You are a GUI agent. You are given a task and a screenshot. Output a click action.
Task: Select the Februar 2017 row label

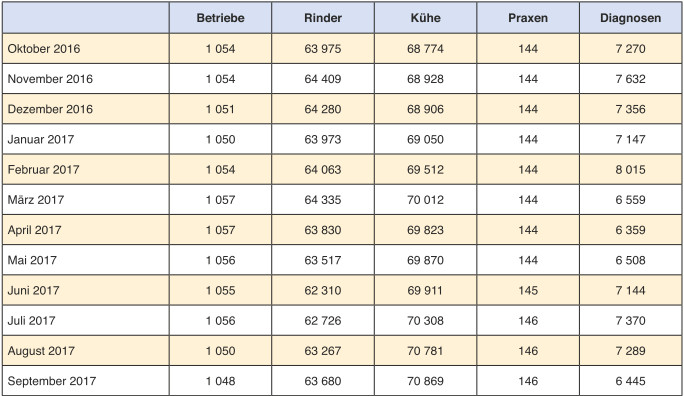pyautogui.click(x=44, y=169)
